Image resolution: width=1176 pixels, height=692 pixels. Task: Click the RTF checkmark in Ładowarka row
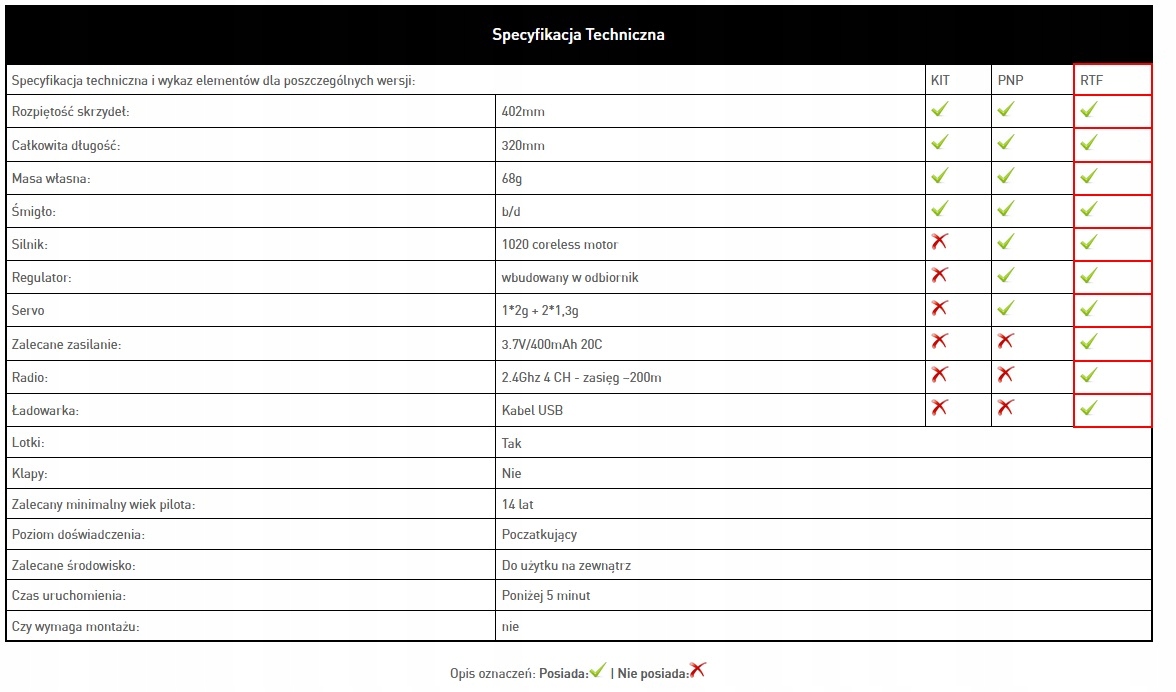click(x=1089, y=408)
